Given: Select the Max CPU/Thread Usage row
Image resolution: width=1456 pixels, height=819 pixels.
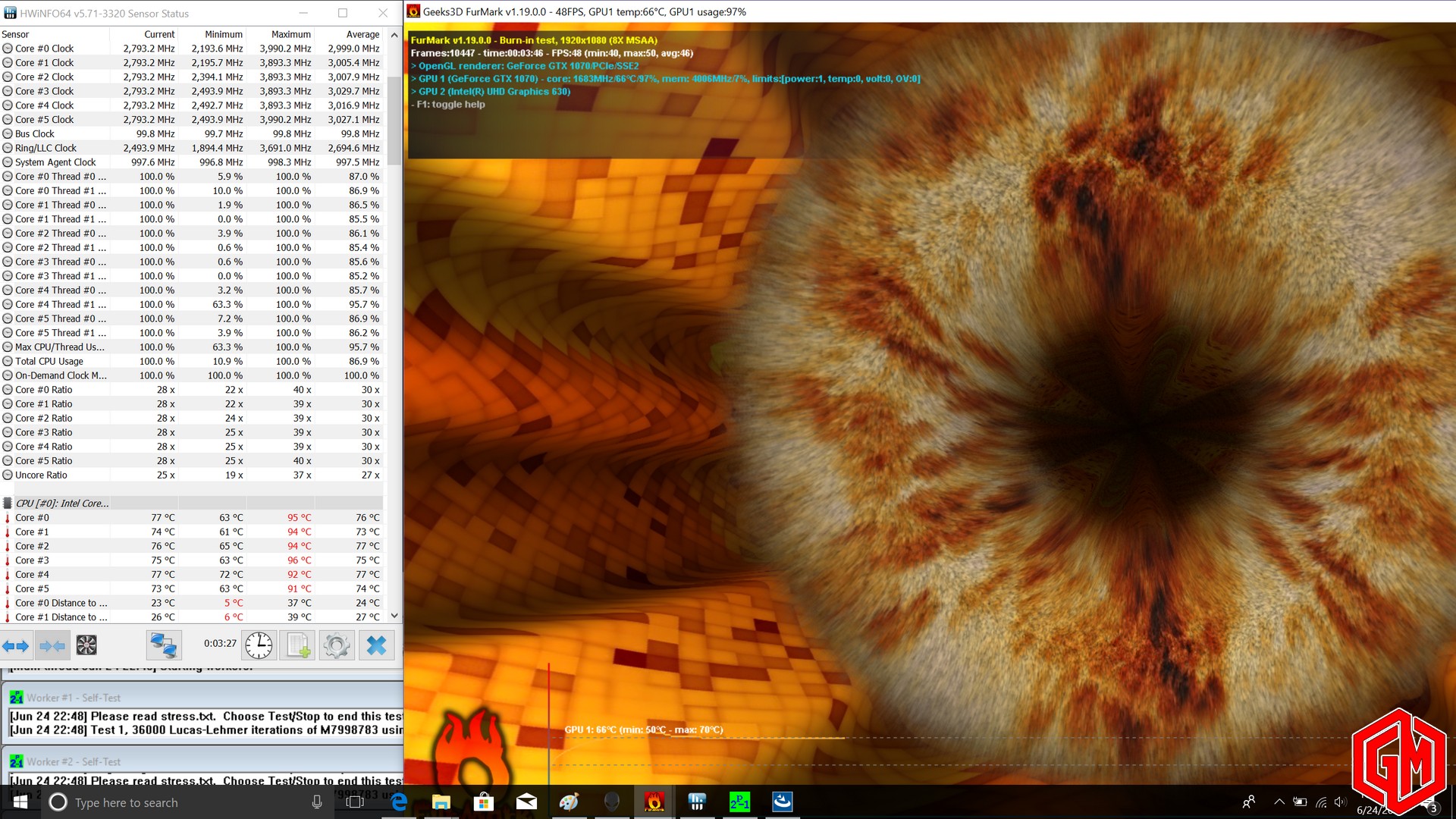Looking at the screenshot, I should (191, 347).
